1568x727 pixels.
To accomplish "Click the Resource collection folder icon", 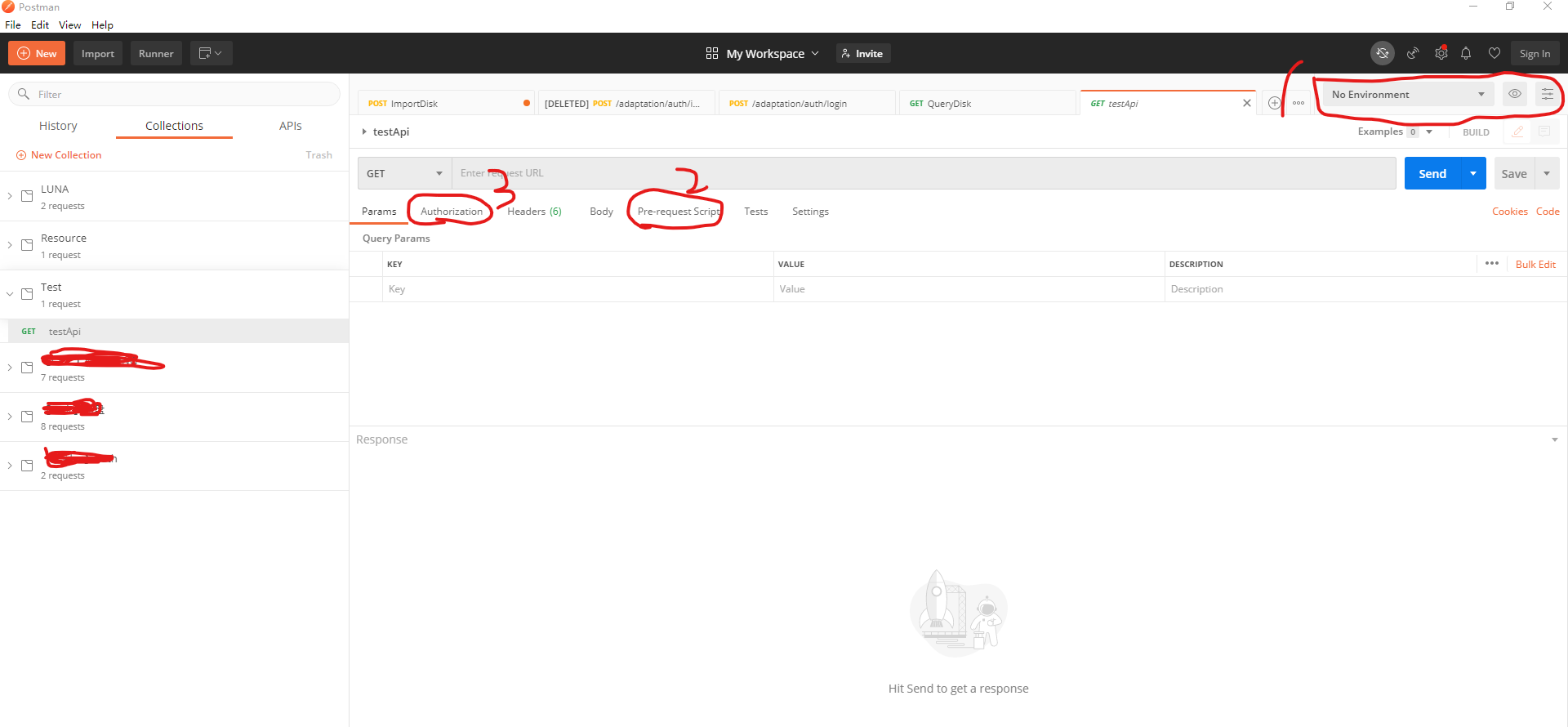I will pos(27,245).
